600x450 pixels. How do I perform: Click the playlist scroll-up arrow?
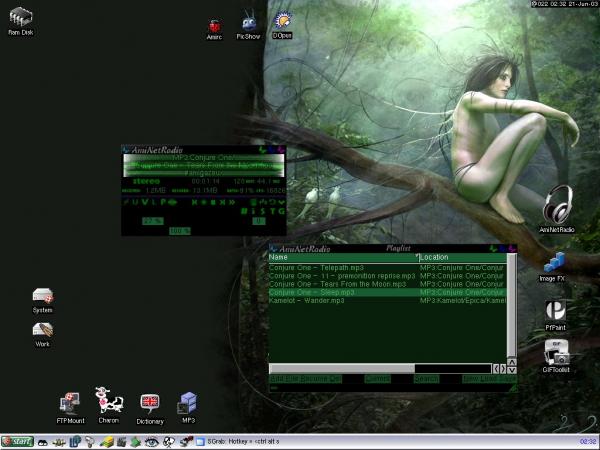click(x=512, y=362)
